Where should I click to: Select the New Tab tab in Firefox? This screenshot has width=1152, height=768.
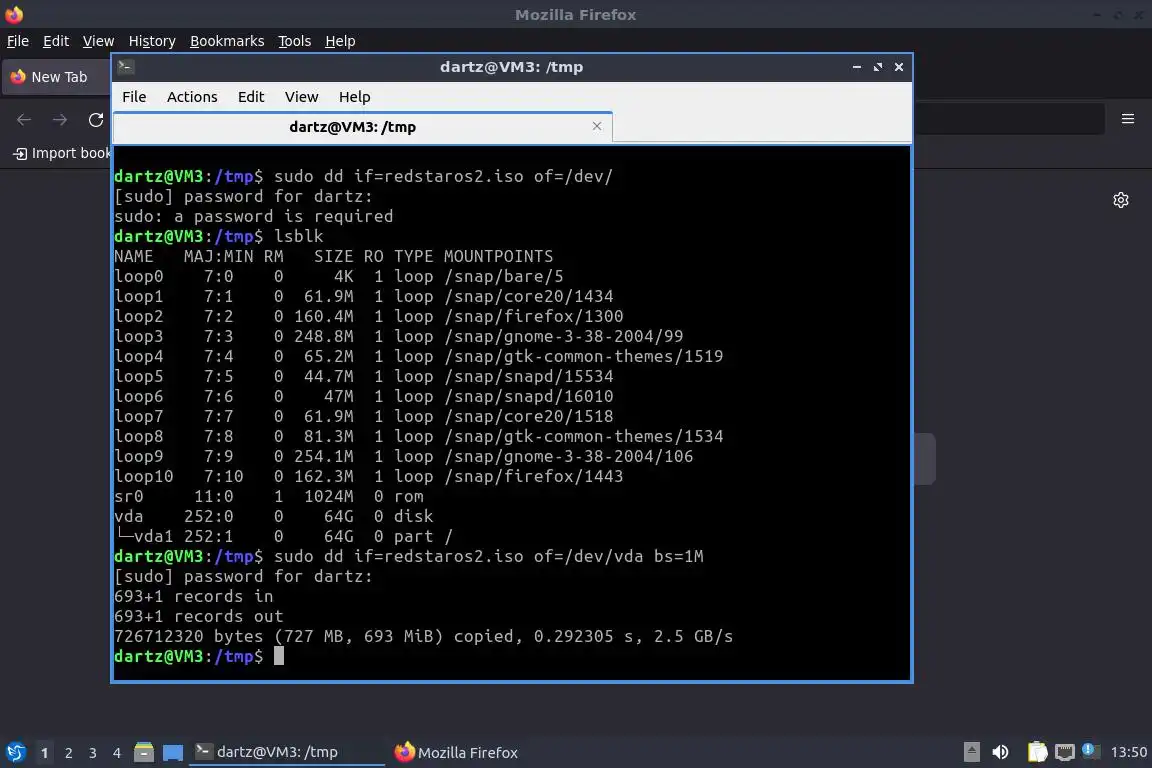[57, 77]
